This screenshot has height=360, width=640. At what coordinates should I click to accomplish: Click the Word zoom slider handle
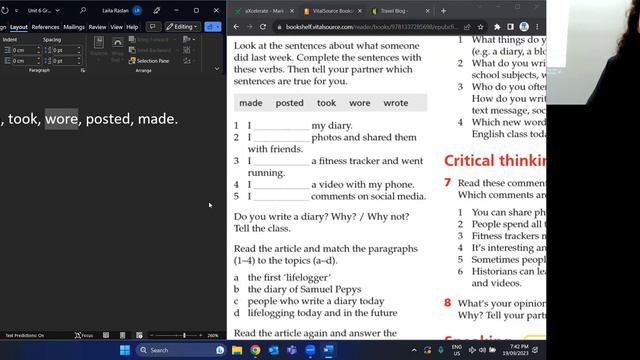point(184,335)
